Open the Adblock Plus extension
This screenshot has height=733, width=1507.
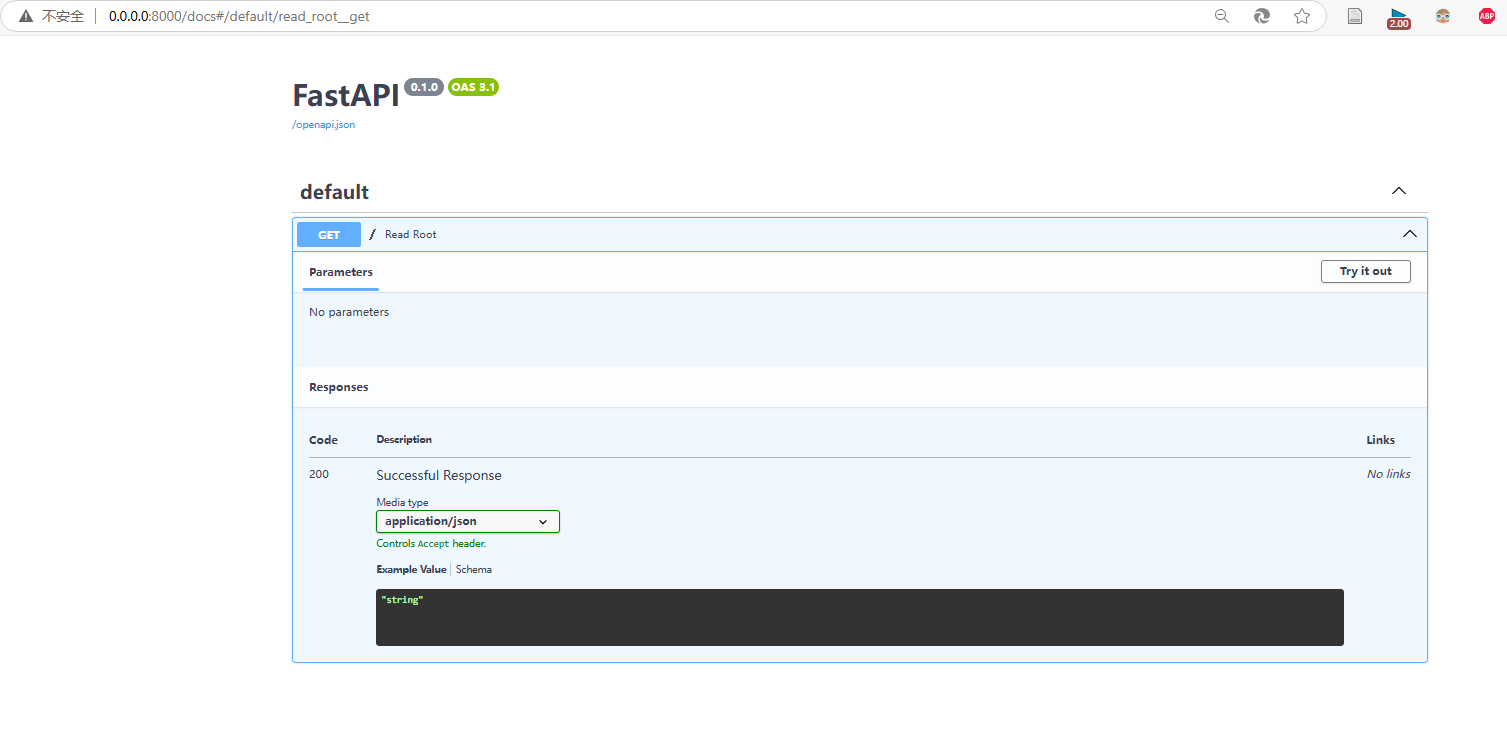click(x=1486, y=16)
